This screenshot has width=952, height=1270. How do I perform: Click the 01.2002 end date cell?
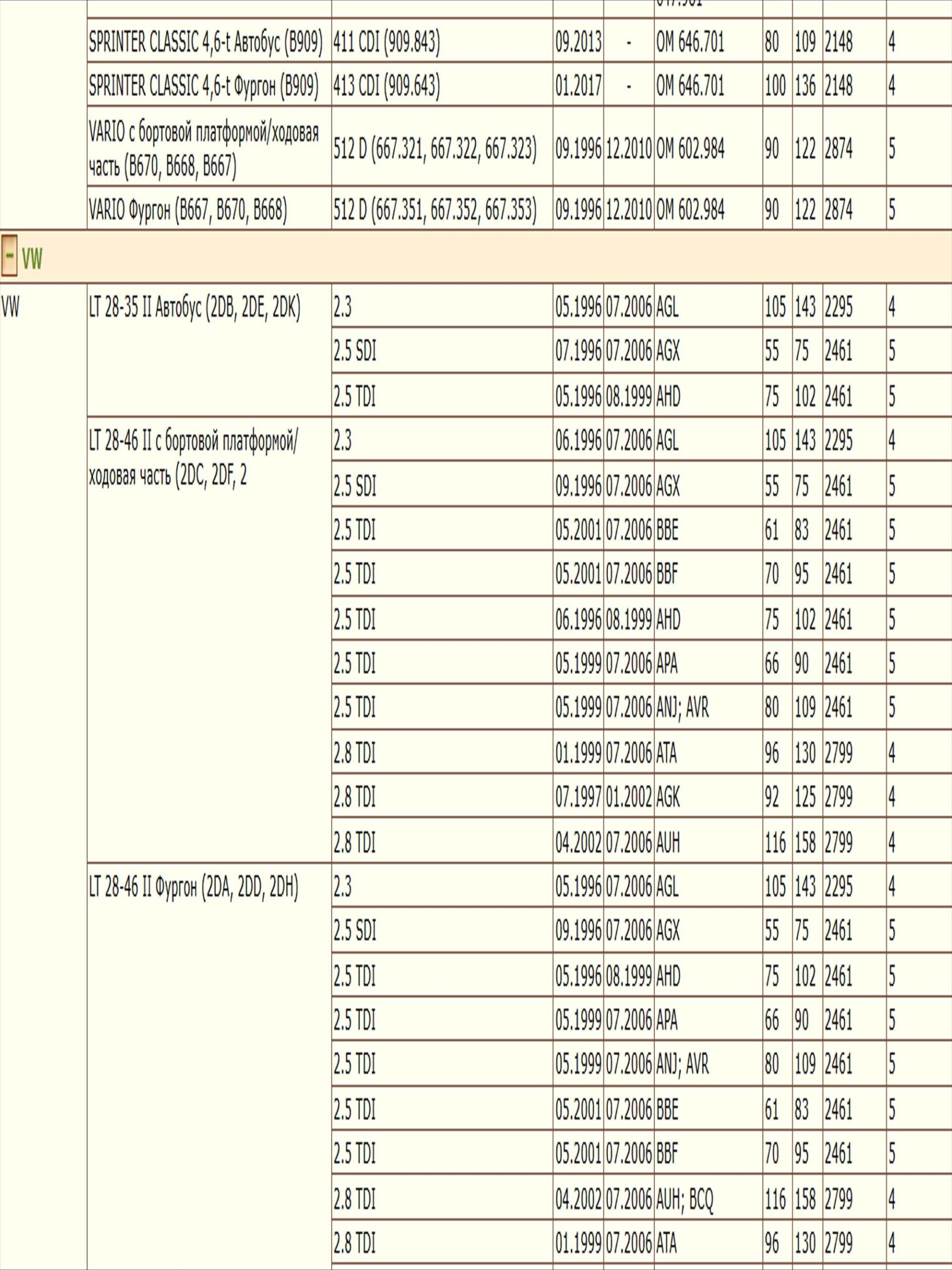click(628, 798)
